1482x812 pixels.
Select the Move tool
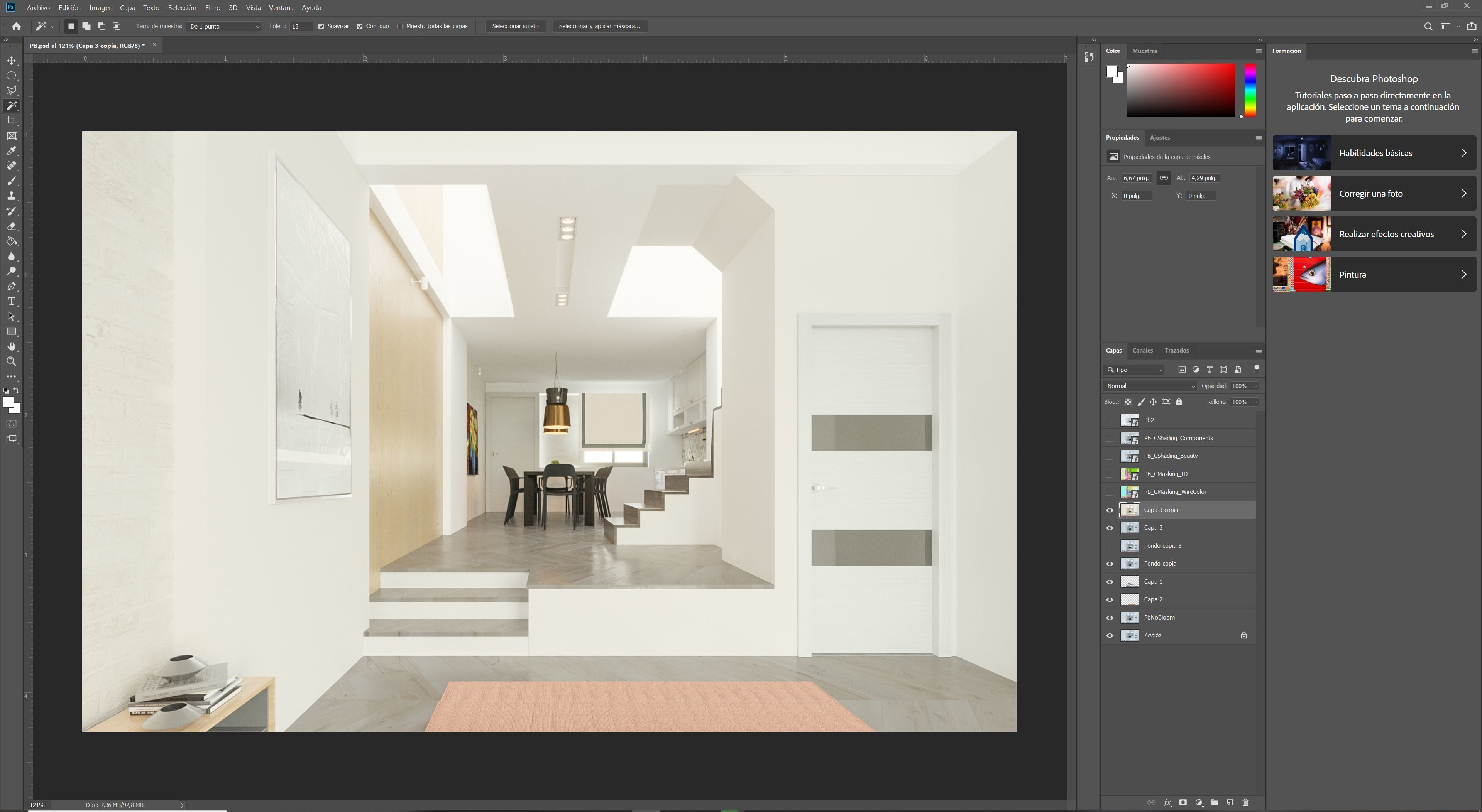pyautogui.click(x=12, y=61)
